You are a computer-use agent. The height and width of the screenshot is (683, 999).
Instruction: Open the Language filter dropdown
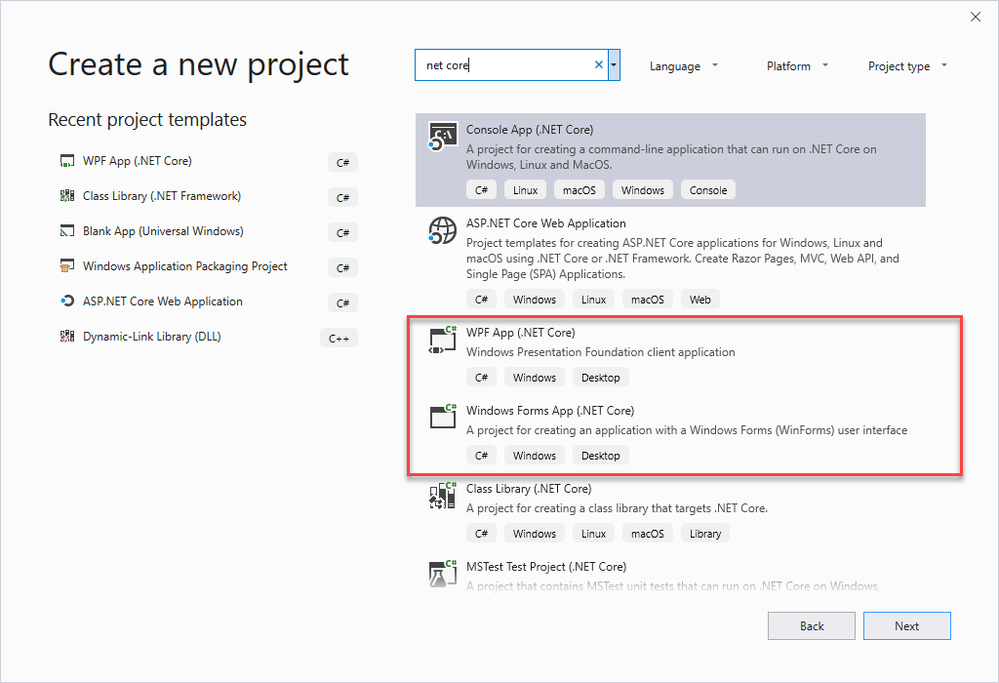[684, 67]
